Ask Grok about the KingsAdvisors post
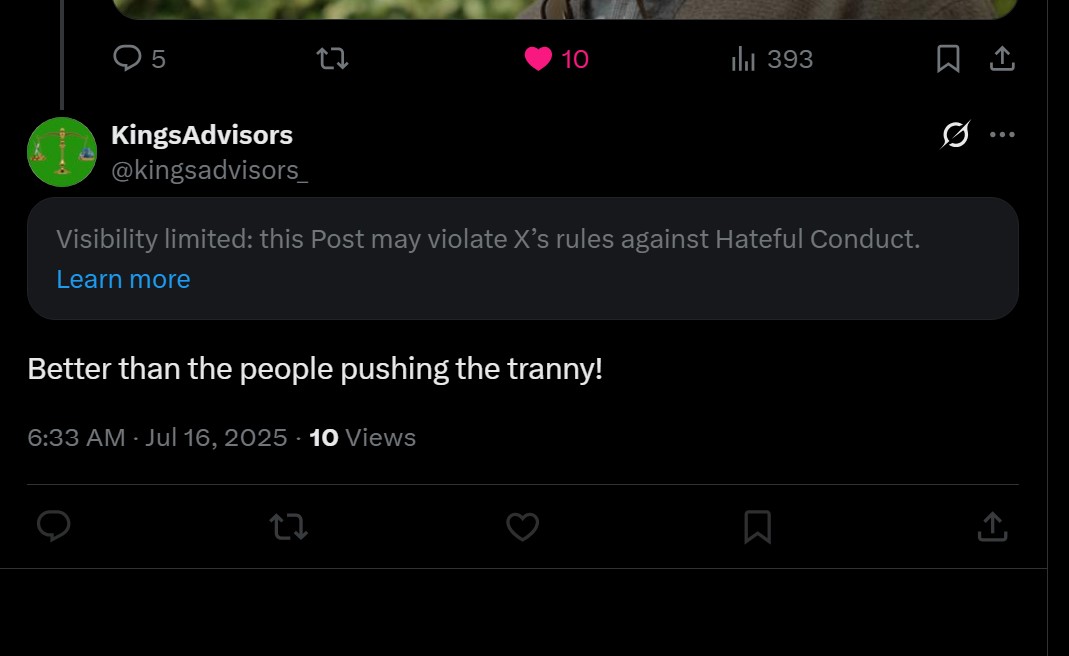The width and height of the screenshot is (1069, 656). (955, 134)
